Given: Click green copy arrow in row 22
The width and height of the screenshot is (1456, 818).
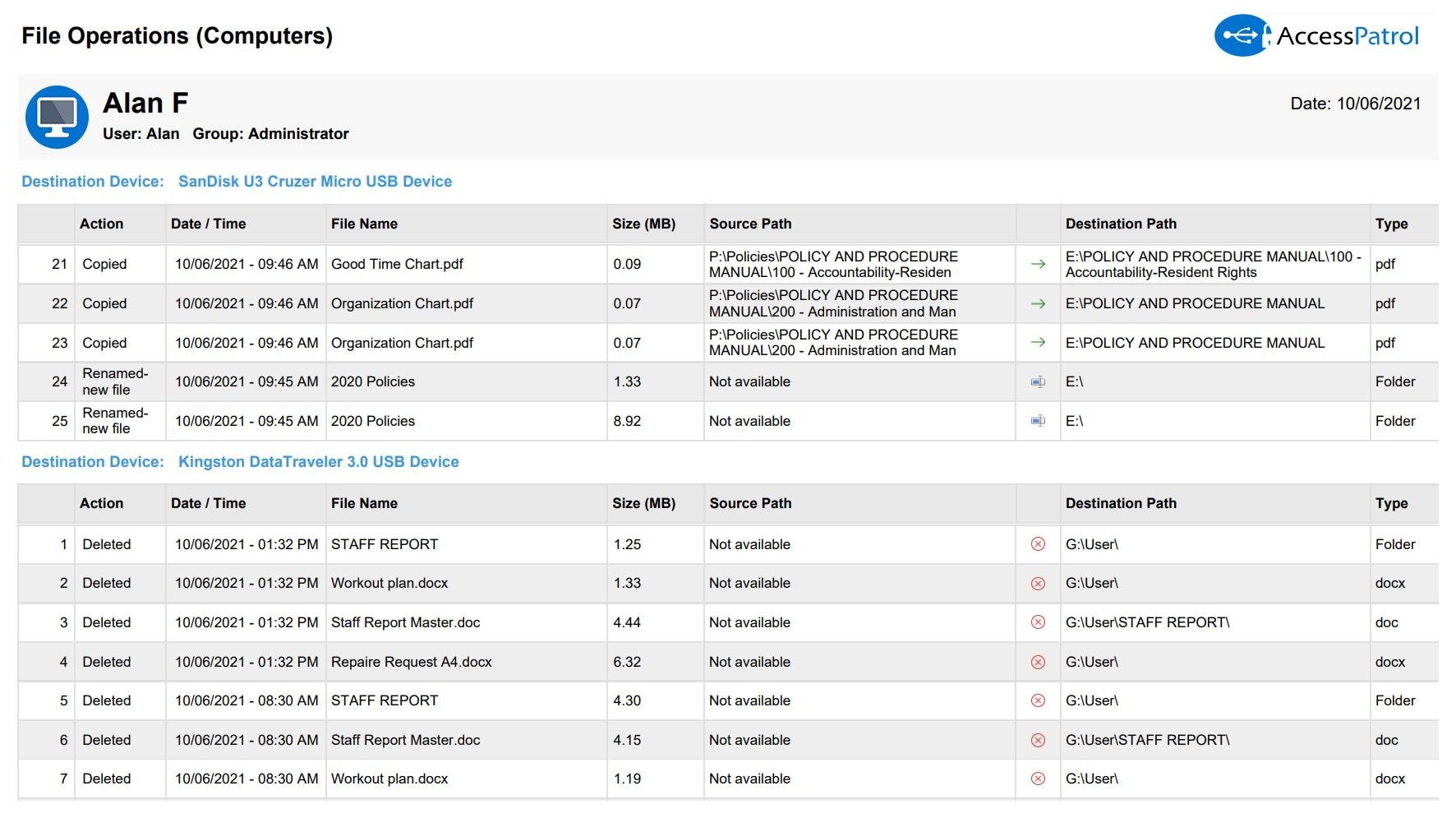Looking at the screenshot, I should click(x=1038, y=303).
